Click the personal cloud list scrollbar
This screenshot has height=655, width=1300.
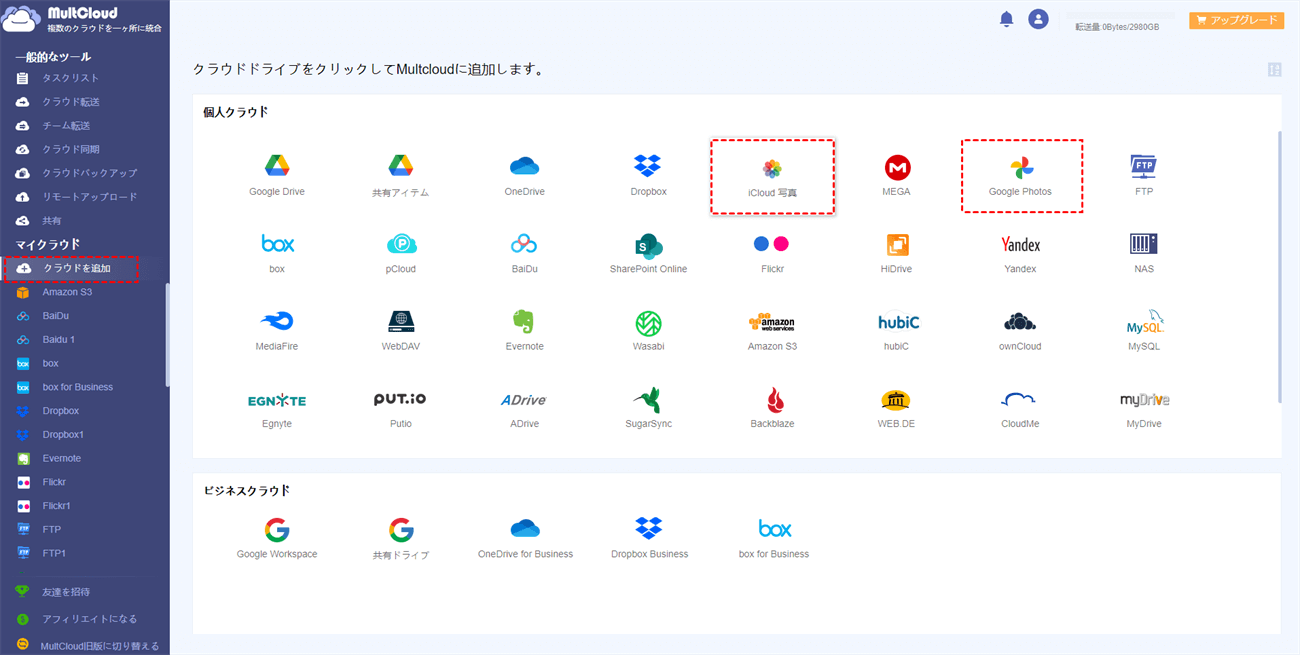pos(1279,267)
